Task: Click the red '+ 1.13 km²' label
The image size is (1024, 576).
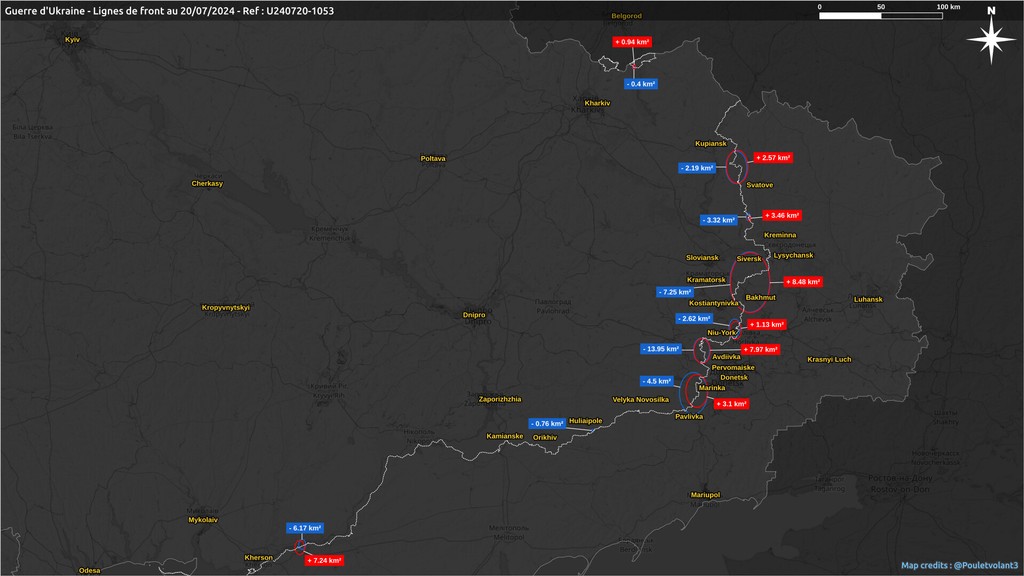Action: pos(767,325)
